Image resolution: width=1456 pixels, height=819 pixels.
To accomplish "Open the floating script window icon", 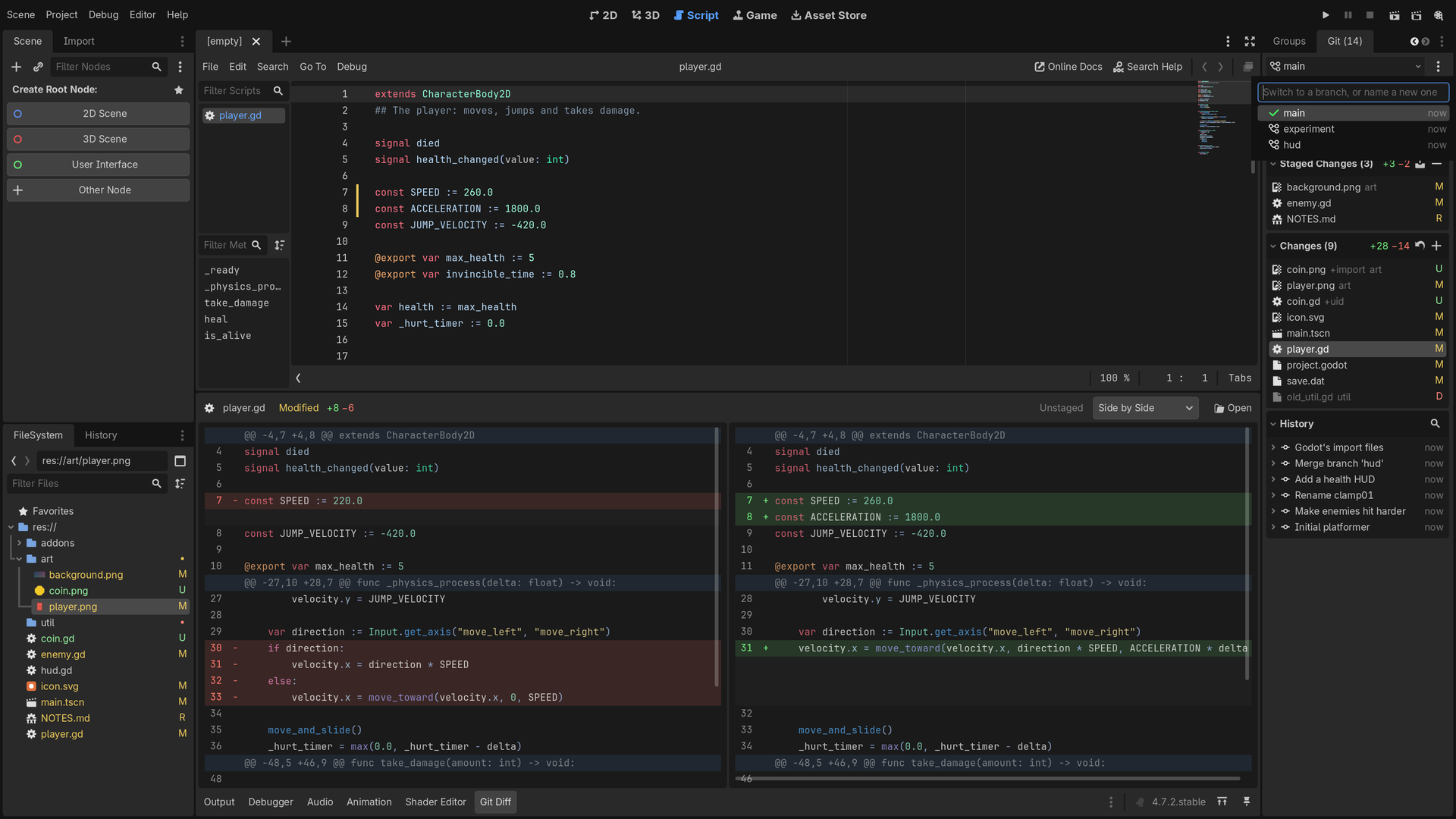I will tap(1247, 67).
